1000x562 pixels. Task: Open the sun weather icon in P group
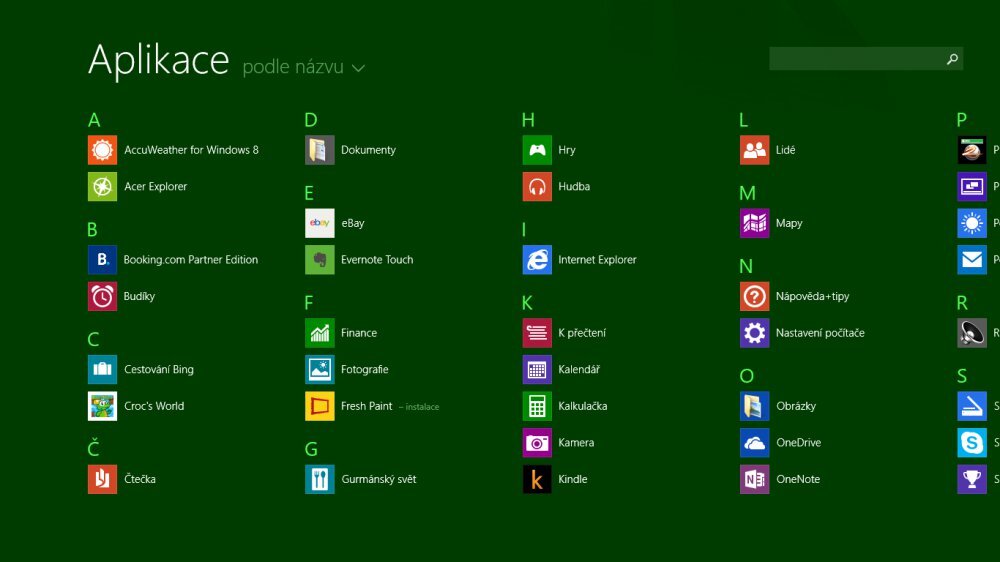[972, 223]
